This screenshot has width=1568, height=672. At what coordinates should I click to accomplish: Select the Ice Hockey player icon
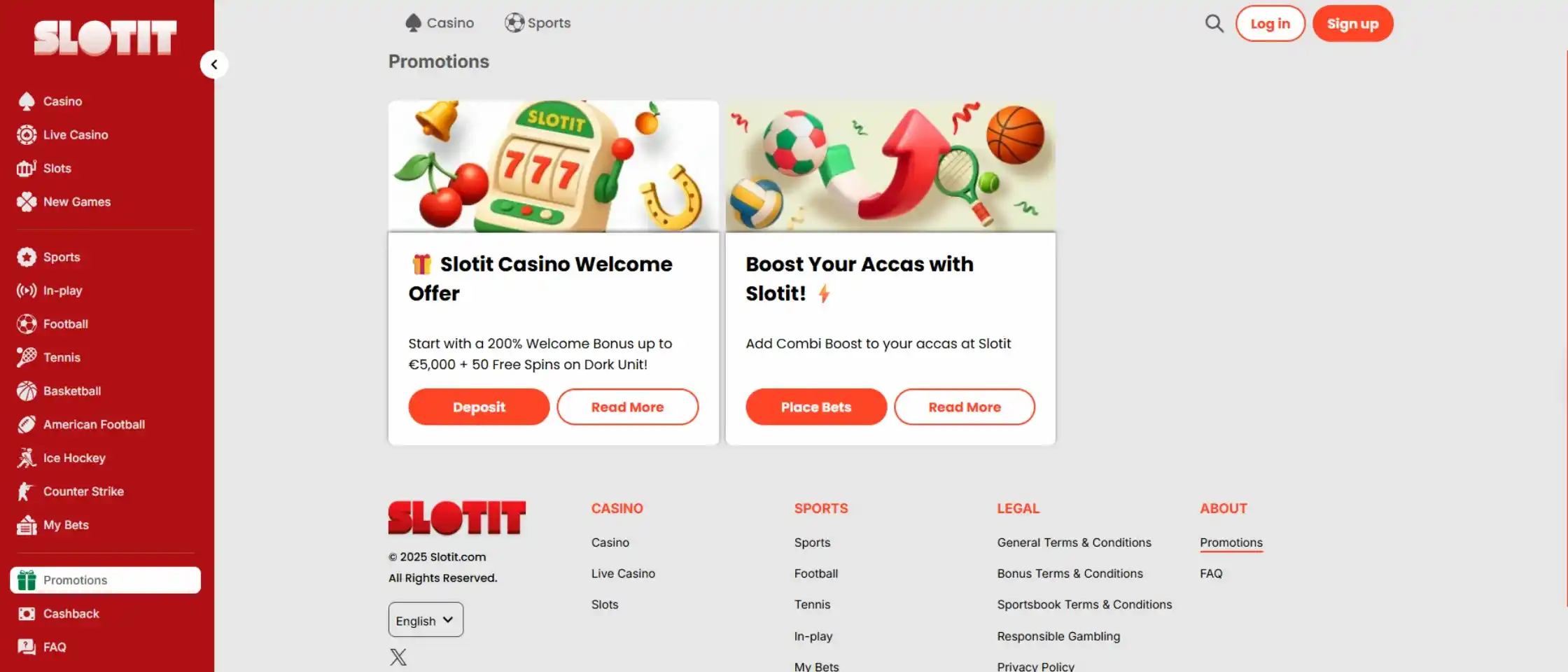[x=27, y=458]
